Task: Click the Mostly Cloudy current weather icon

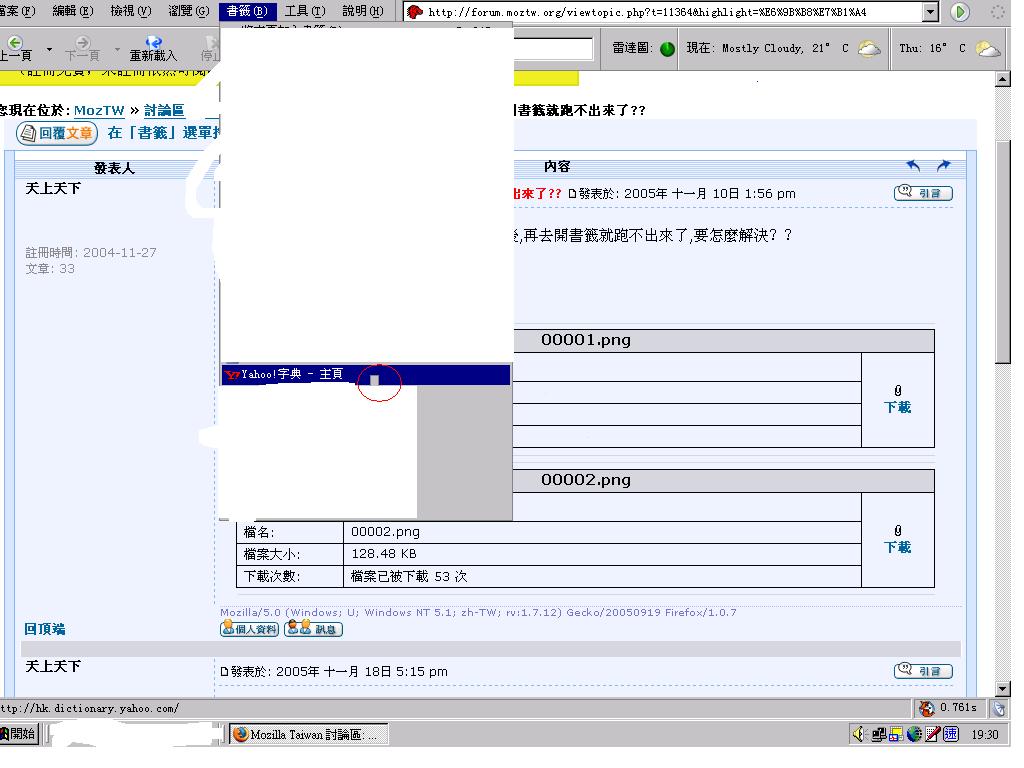Action: coord(869,48)
